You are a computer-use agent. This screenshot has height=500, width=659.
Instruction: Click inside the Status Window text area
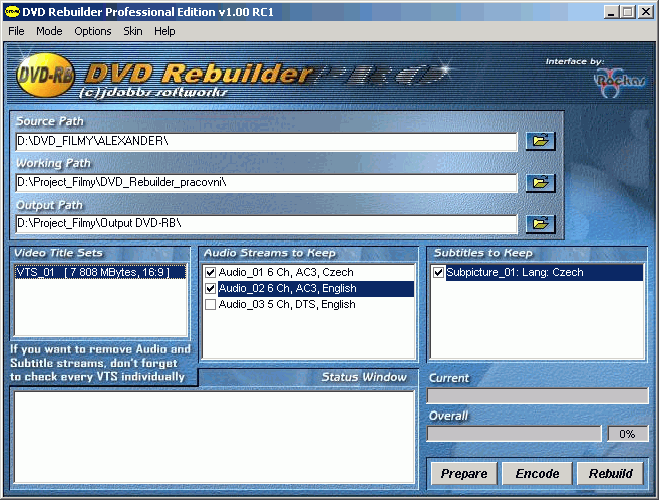(214, 437)
